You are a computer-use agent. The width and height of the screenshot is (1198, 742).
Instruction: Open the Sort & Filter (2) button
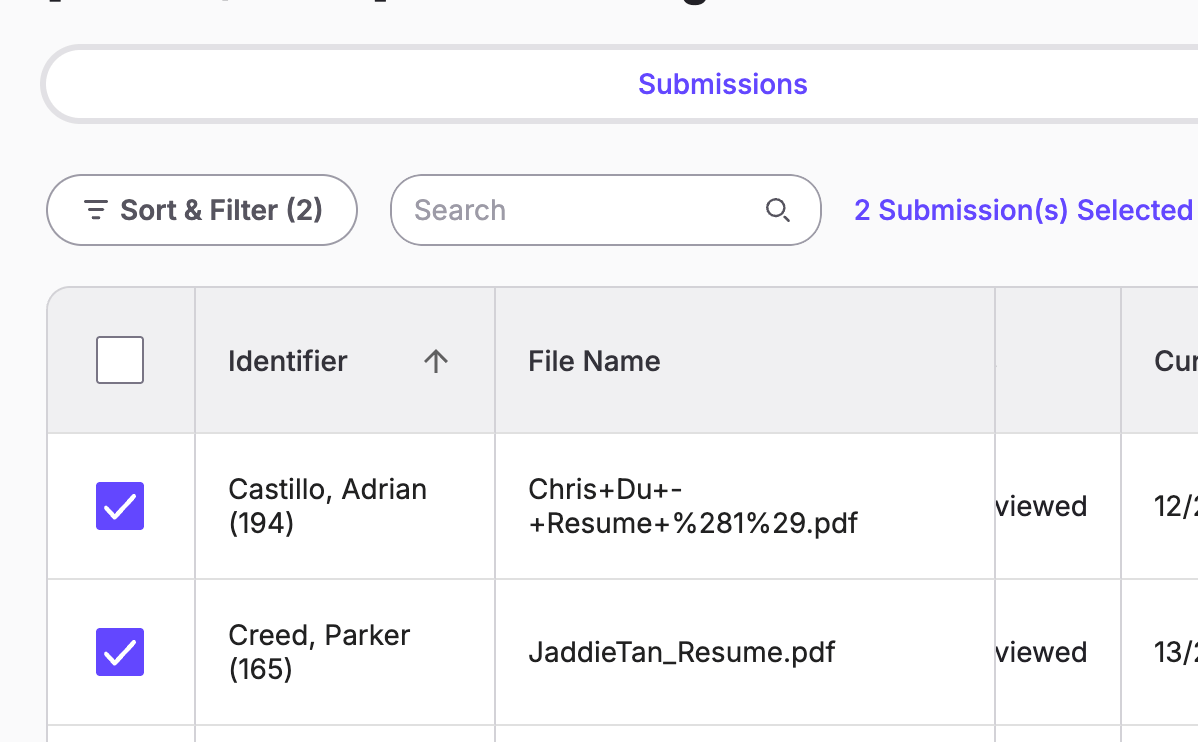click(202, 210)
